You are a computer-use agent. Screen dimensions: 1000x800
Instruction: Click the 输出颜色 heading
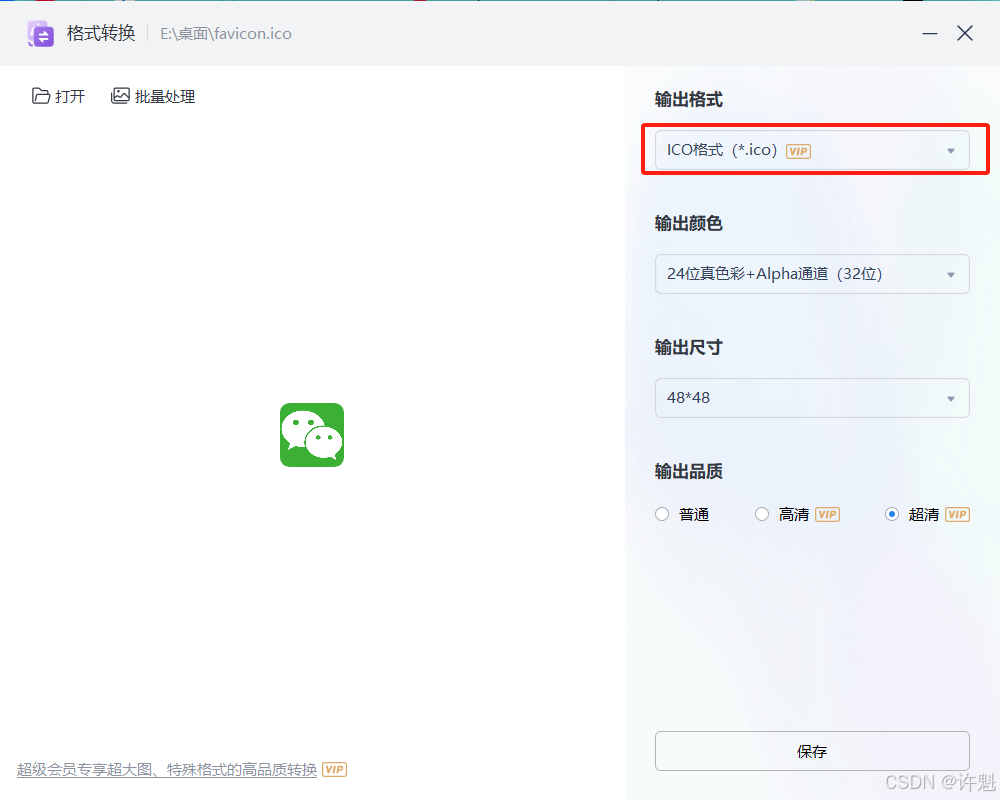(x=689, y=223)
